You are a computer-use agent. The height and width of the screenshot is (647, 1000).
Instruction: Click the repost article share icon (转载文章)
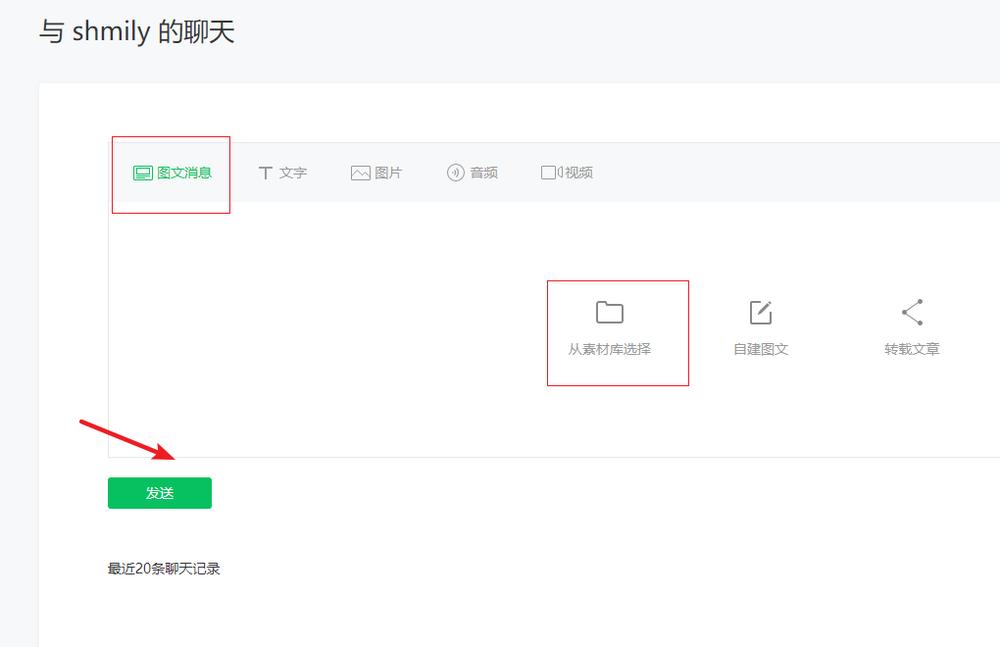(911, 311)
